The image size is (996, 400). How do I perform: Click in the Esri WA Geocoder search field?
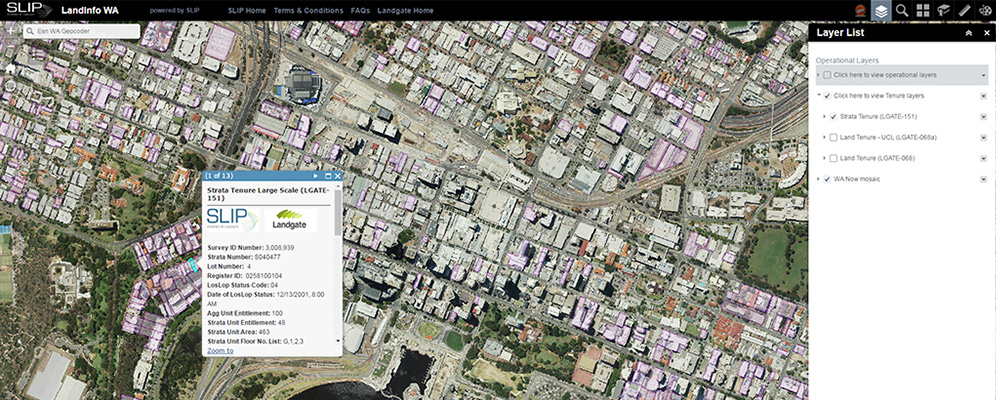pos(81,31)
